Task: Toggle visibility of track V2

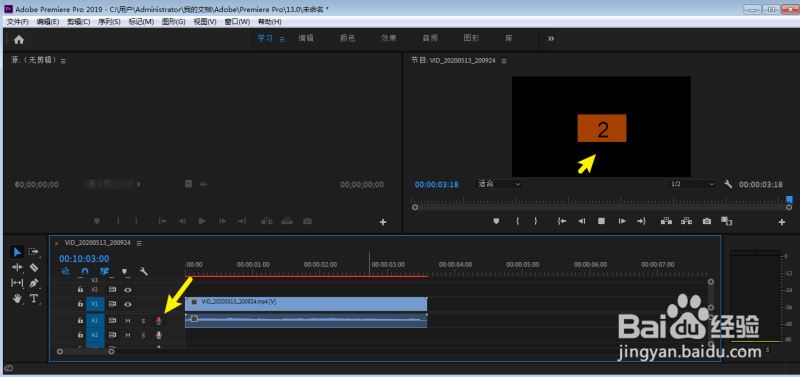Action: (x=128, y=289)
